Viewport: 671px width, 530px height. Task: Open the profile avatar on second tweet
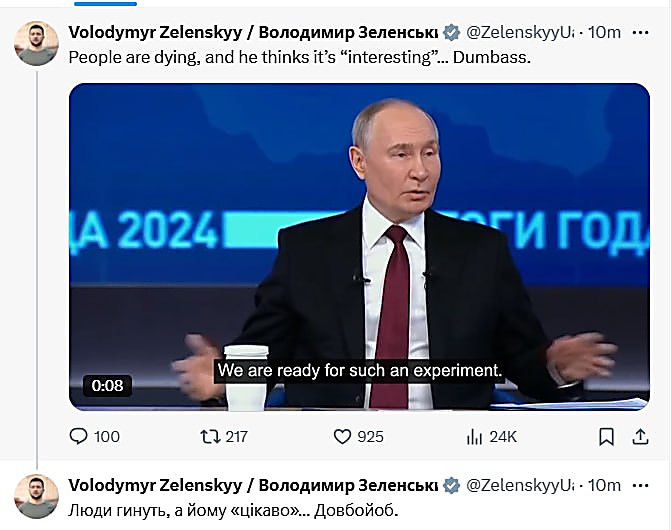point(38,496)
